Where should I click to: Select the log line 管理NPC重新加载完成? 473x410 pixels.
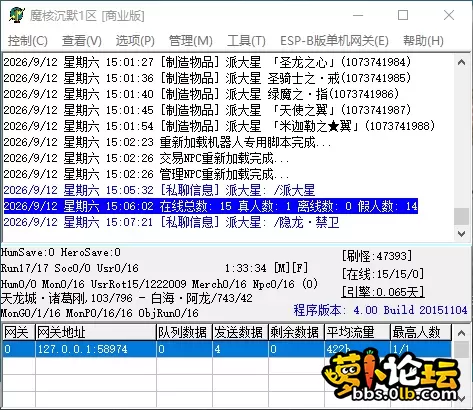[x=146, y=174]
